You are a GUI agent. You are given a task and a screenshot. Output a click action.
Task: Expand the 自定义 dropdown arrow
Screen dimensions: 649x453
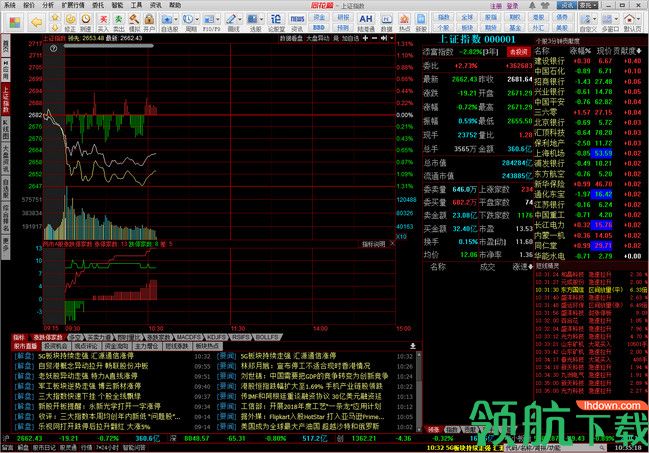[x=594, y=19]
